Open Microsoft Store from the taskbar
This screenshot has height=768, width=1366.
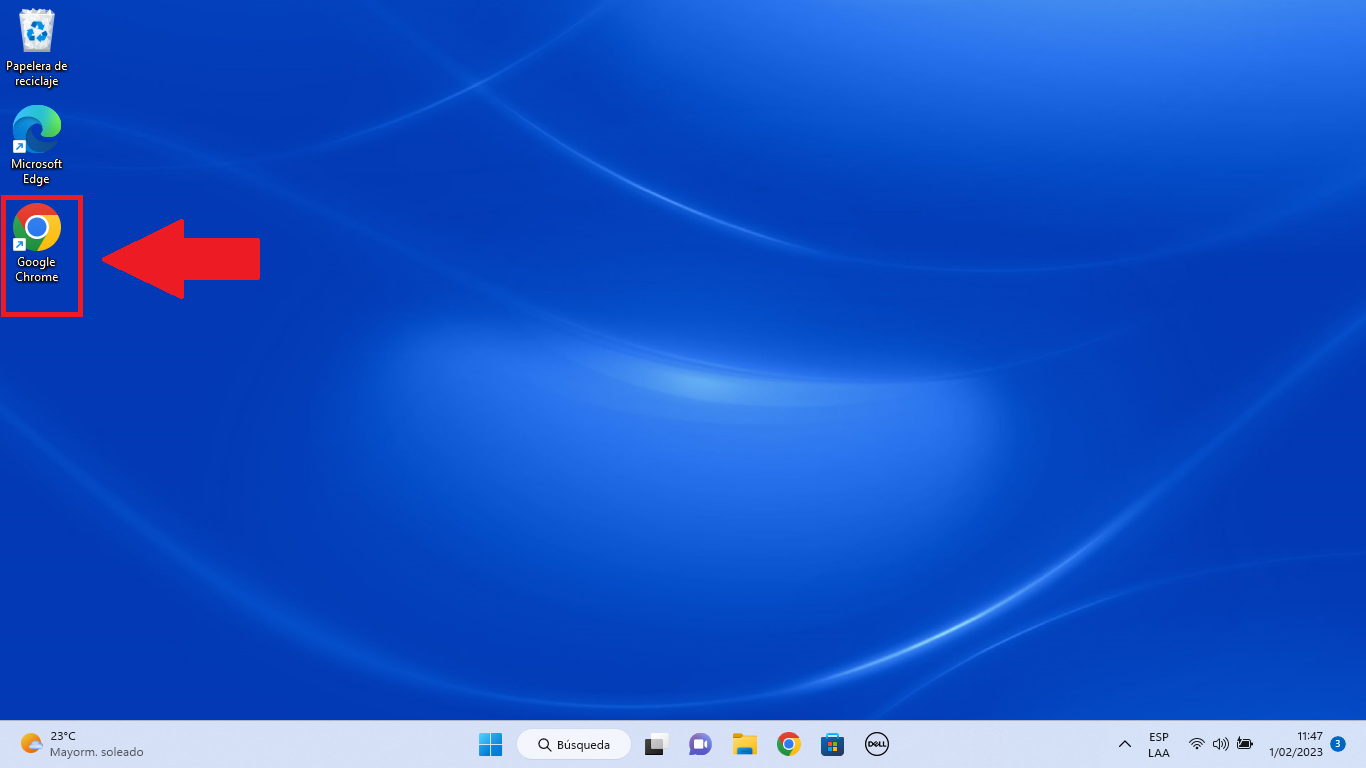(832, 744)
